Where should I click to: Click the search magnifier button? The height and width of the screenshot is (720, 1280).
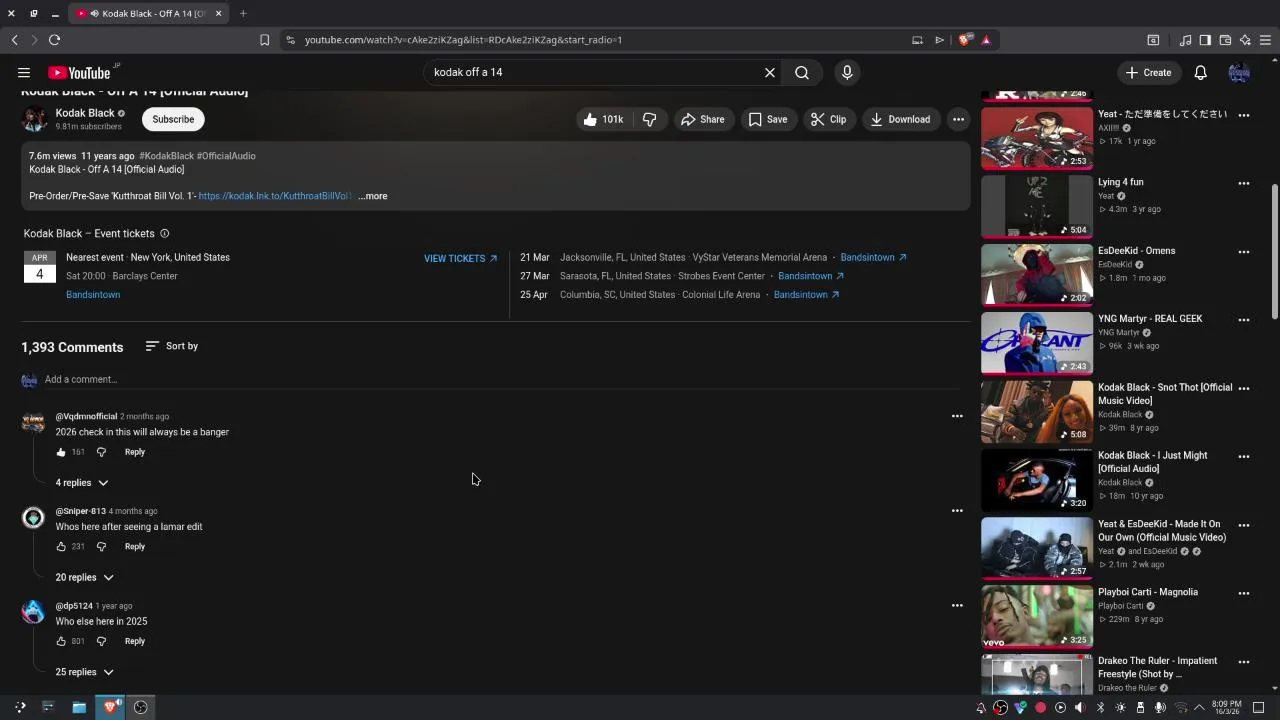802,72
